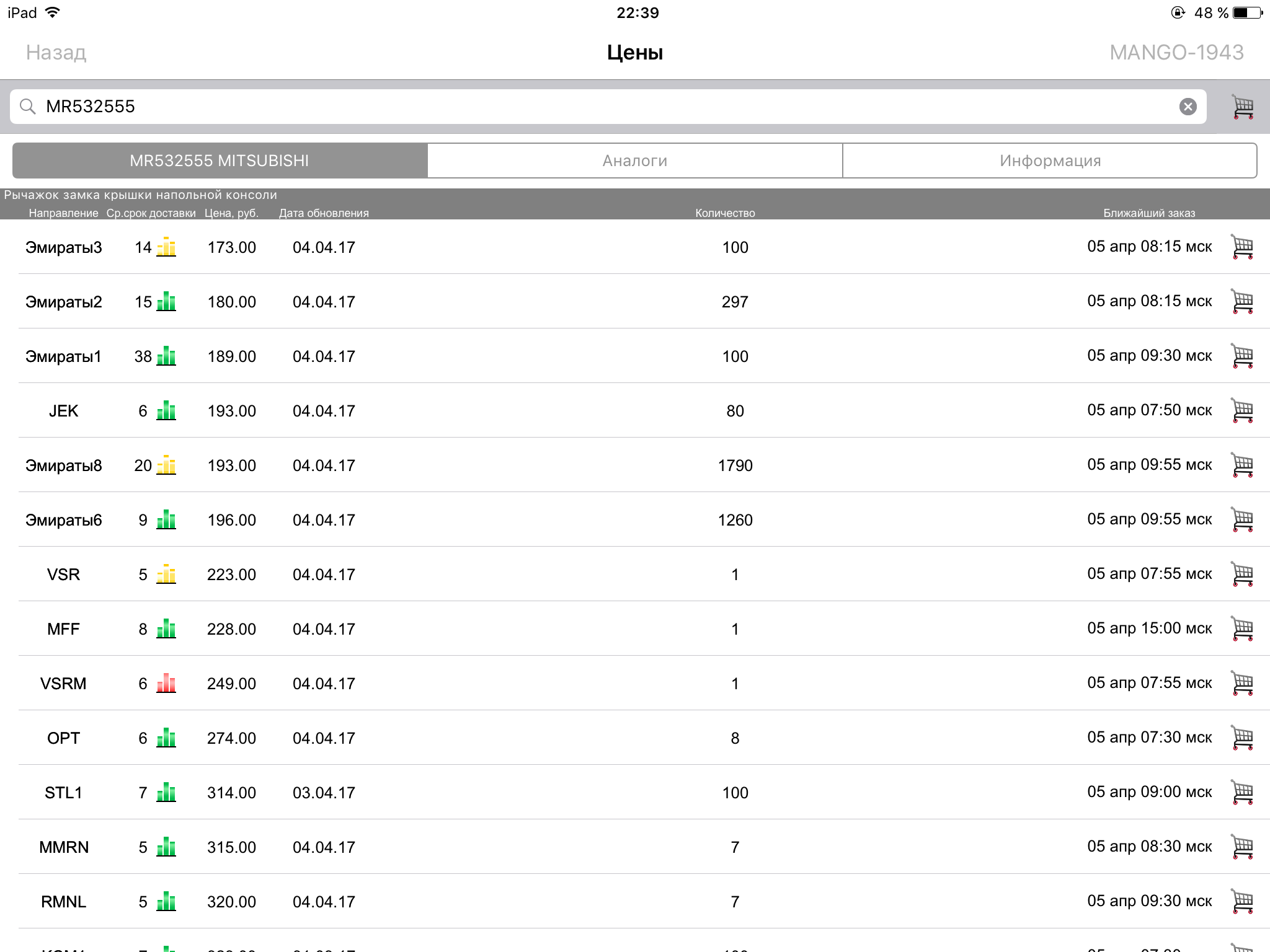Tap Количество column header
1270x952 pixels.
725,213
